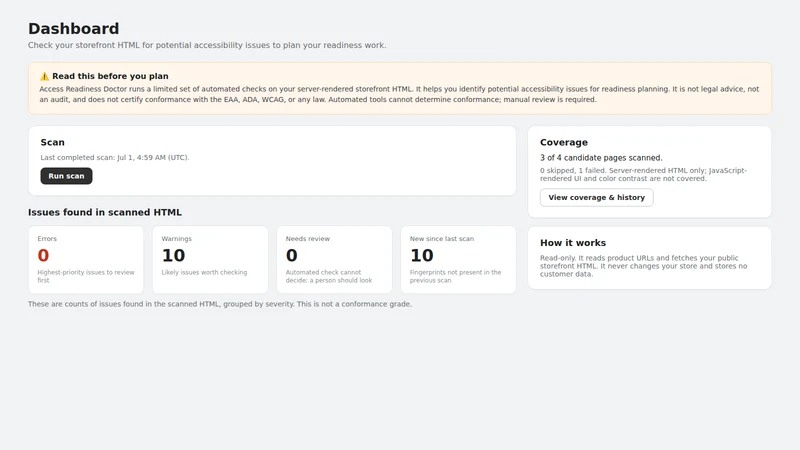Click the How it works card title
The width and height of the screenshot is (800, 450).
tap(573, 243)
